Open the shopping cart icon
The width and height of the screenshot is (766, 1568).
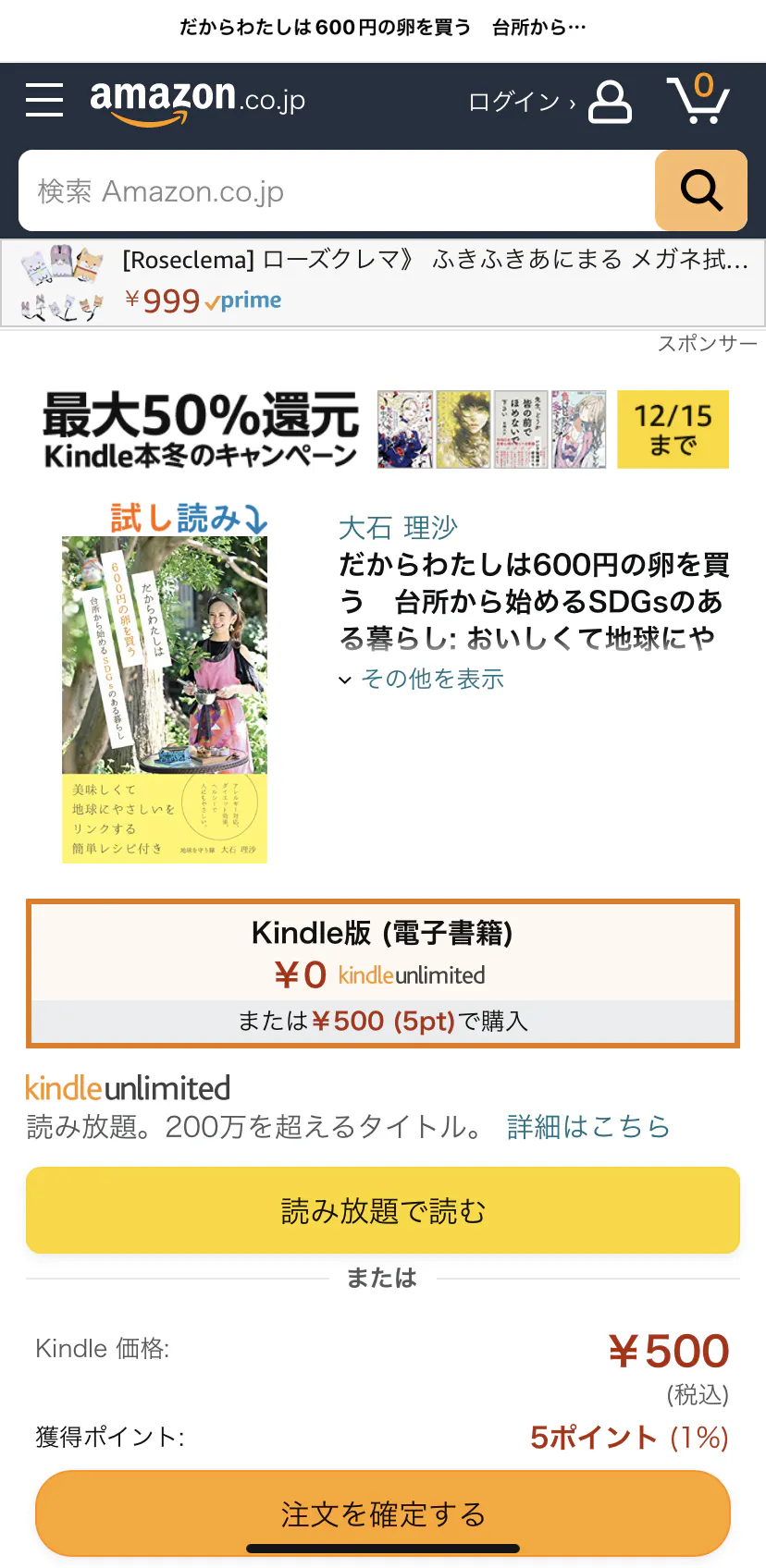tap(698, 99)
